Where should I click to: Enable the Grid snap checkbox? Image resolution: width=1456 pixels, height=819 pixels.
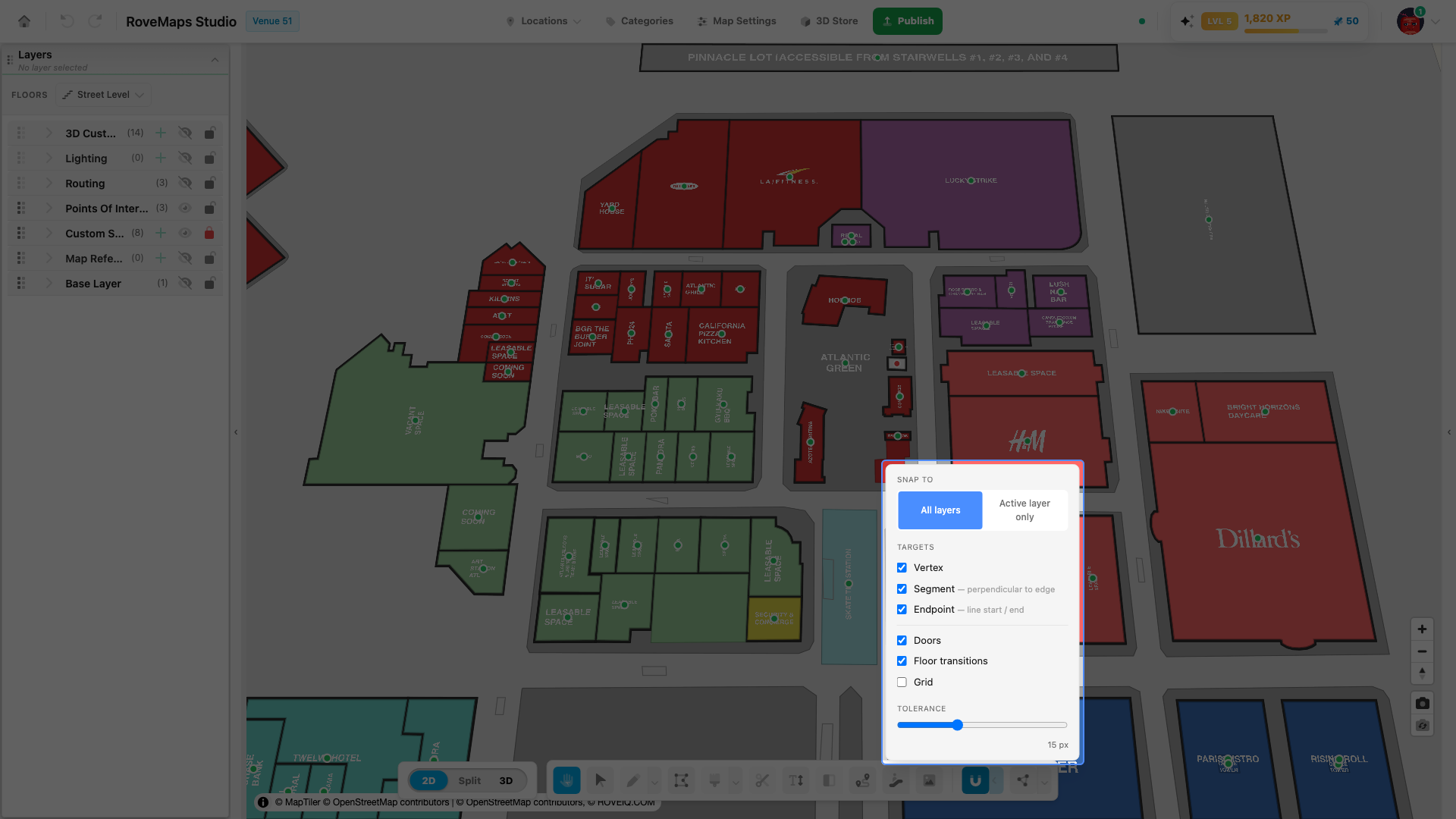[902, 682]
